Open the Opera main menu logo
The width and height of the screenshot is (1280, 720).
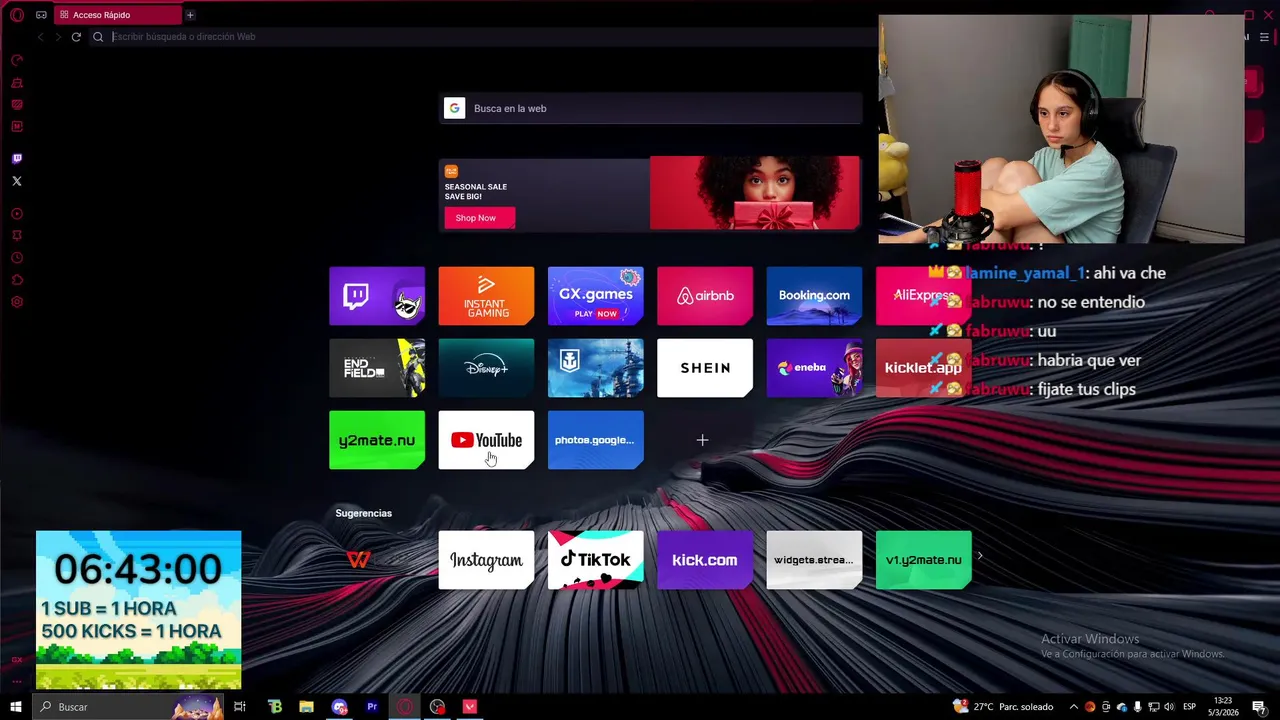pos(17,15)
